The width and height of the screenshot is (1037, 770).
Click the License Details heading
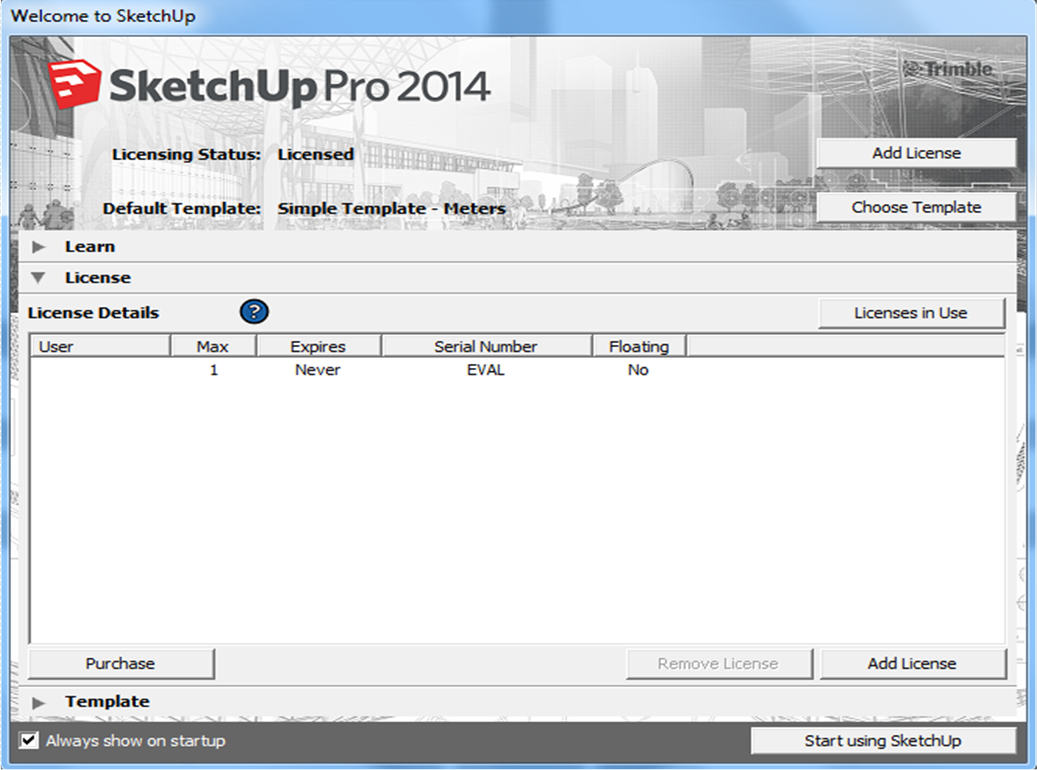(x=93, y=313)
